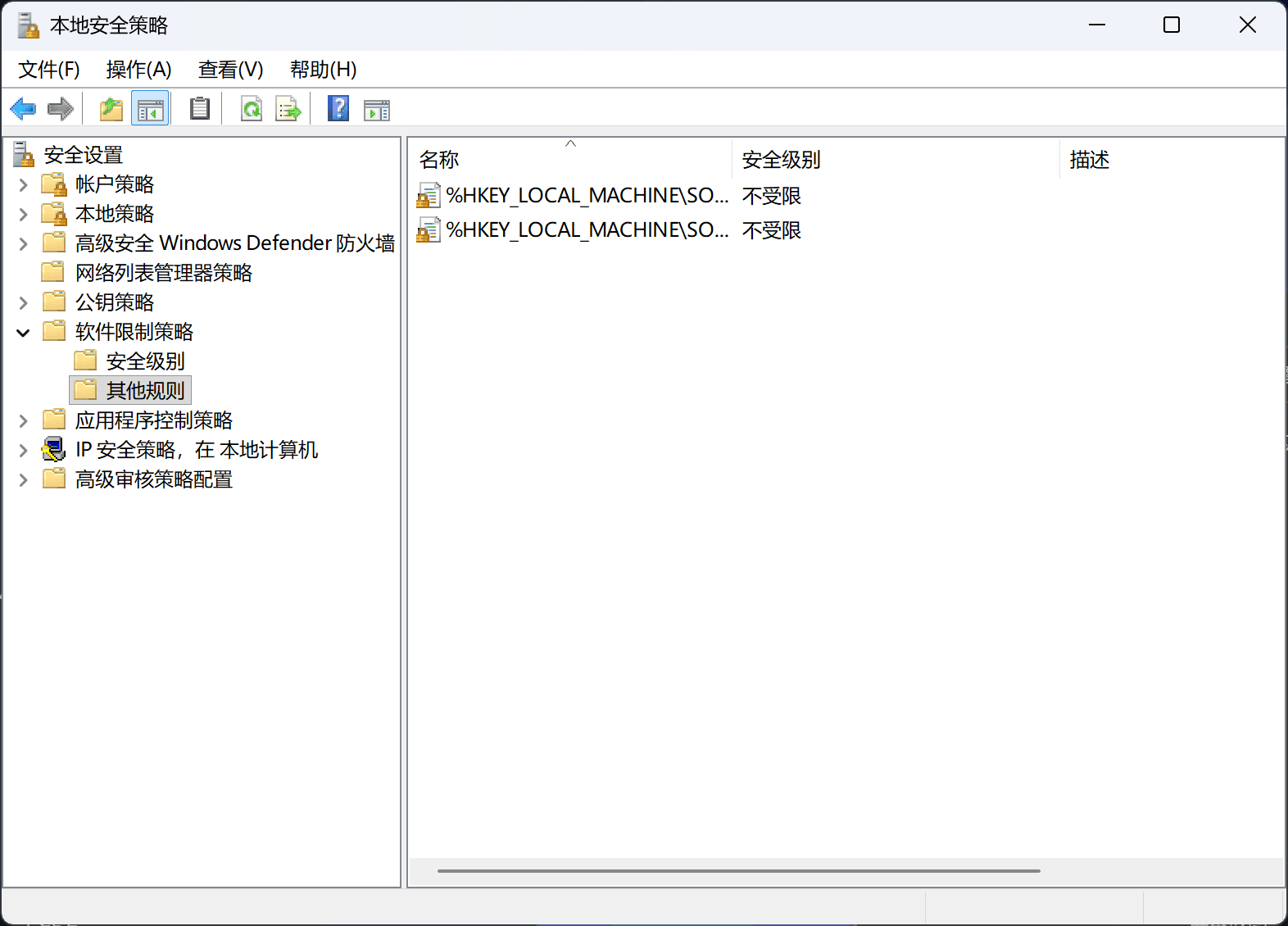Select the first HKEY_LOCAL_MACHINE path rule
The width and height of the screenshot is (1288, 926).
point(586,196)
